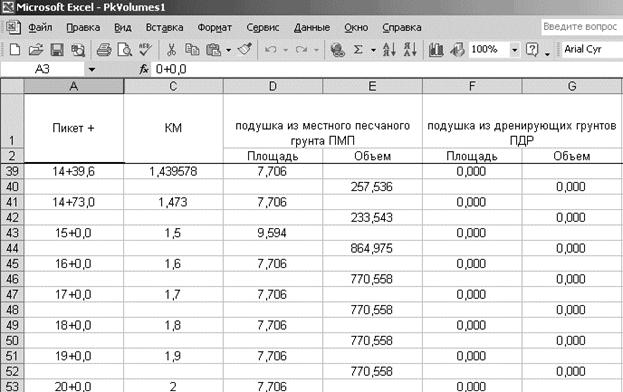Print the sheet with the printer icon
This screenshot has height=392, width=623.
point(104,50)
